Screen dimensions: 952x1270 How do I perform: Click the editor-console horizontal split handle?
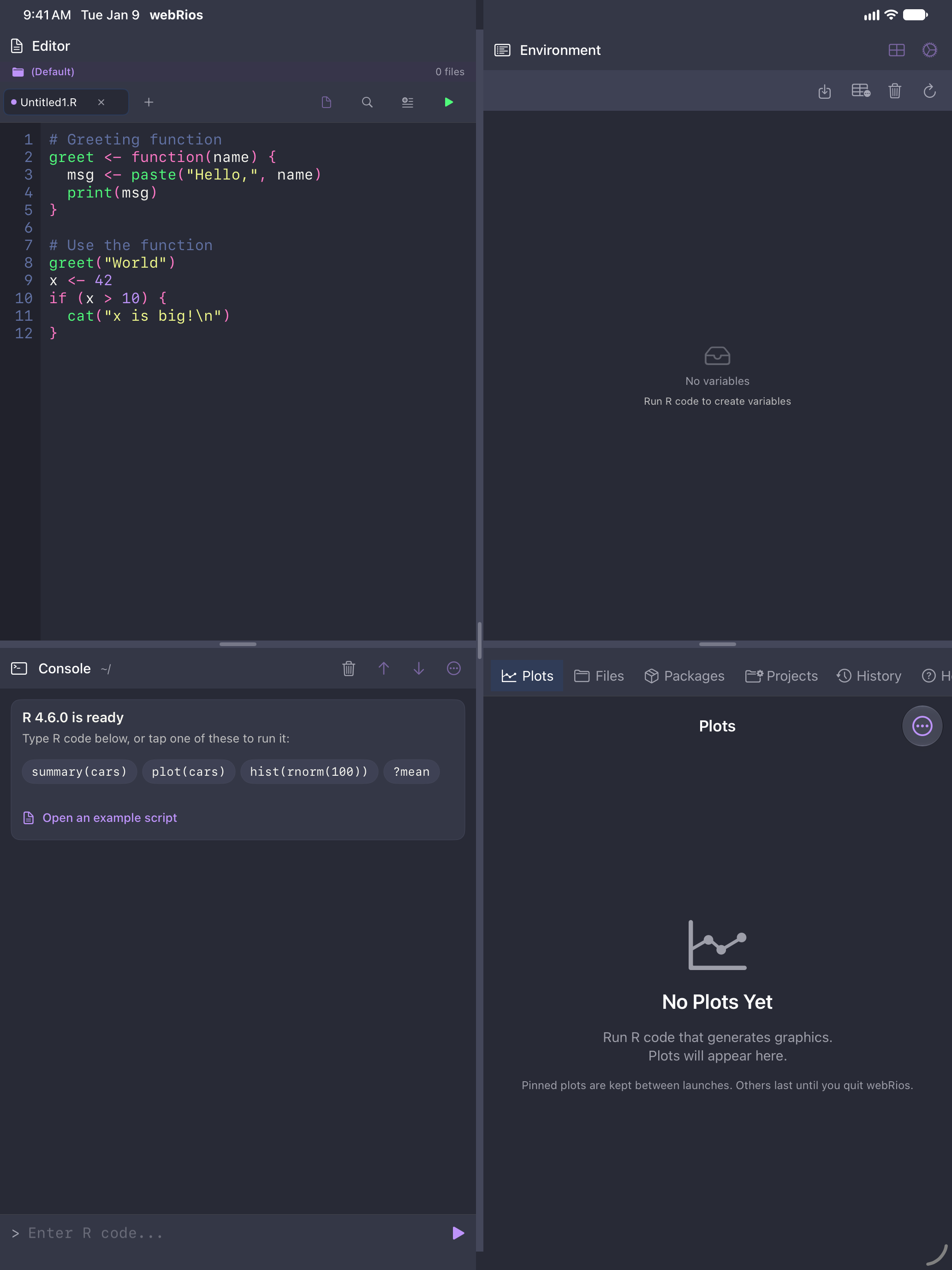[x=238, y=644]
